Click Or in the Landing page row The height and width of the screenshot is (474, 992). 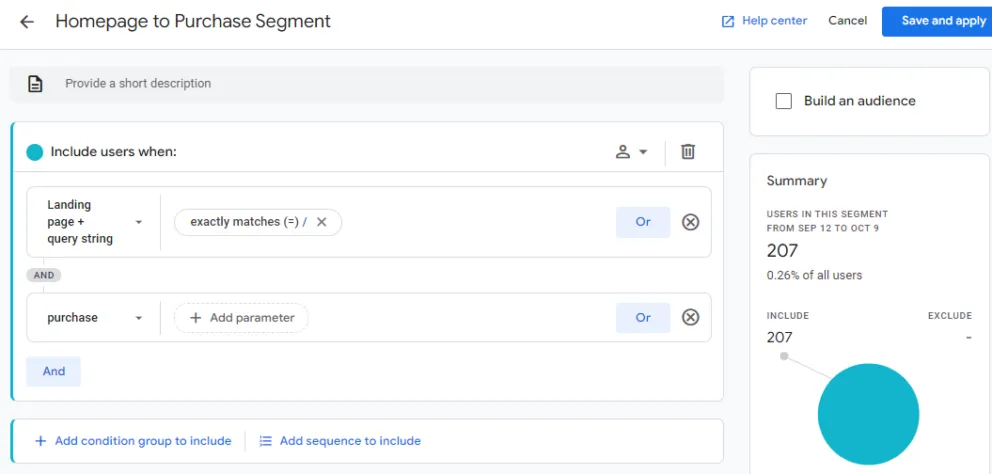(643, 222)
